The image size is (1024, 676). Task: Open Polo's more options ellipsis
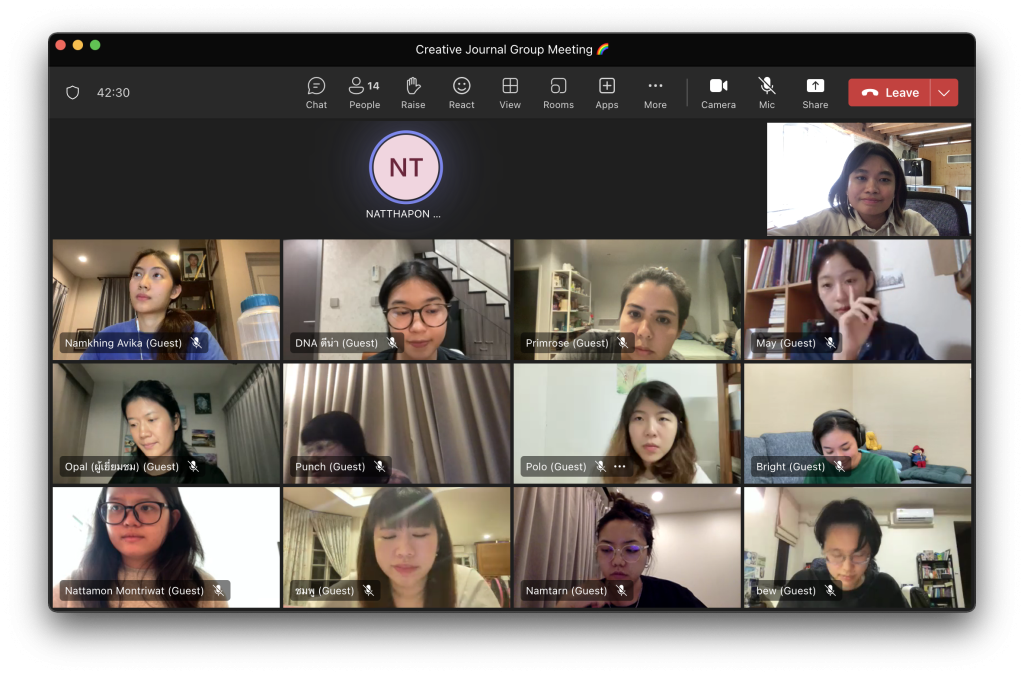pos(620,466)
